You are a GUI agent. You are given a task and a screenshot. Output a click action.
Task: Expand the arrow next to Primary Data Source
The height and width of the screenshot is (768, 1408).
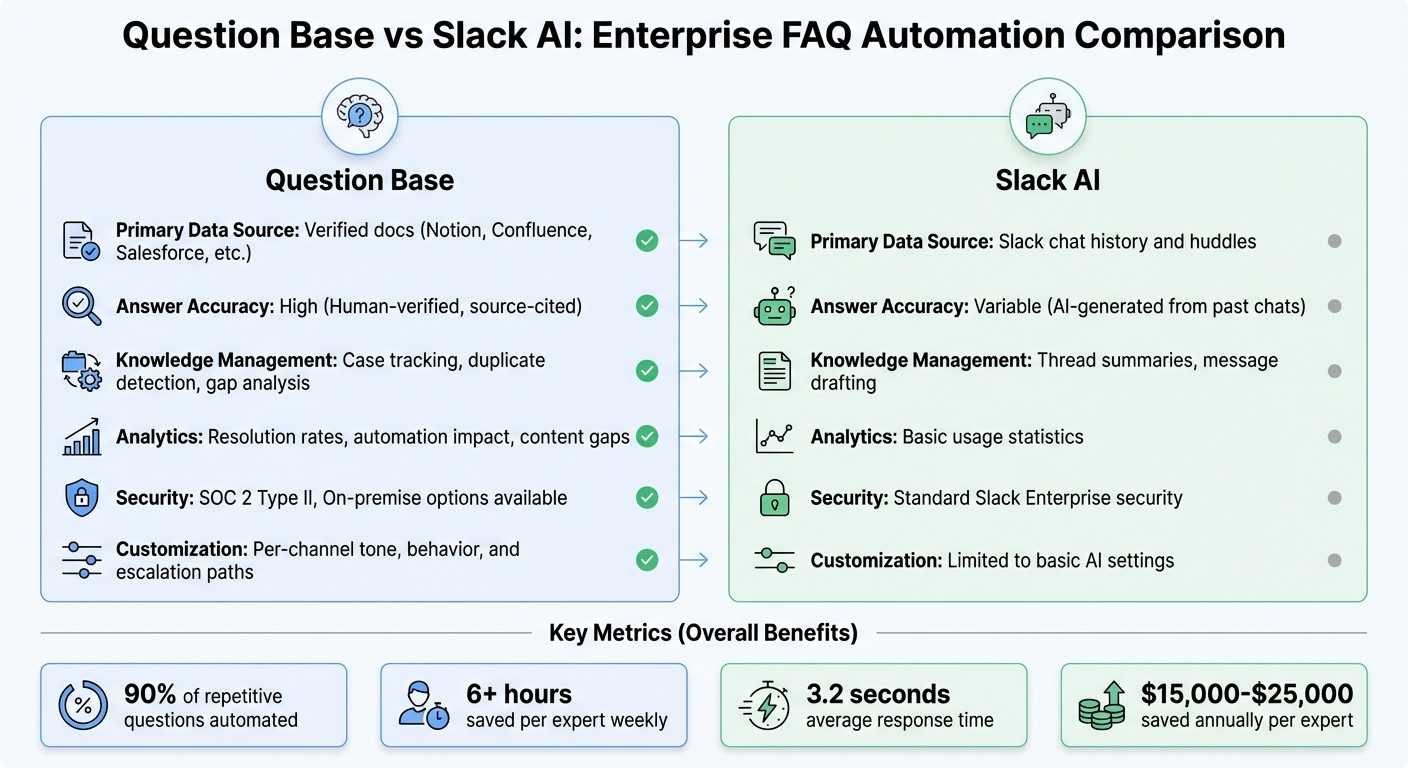[702, 240]
